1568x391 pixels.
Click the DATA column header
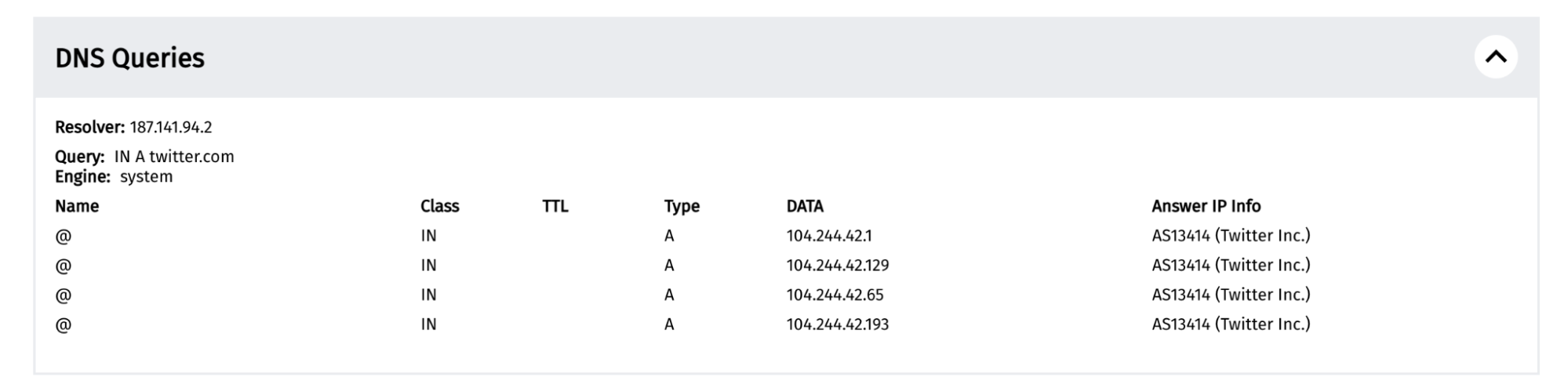coord(805,206)
